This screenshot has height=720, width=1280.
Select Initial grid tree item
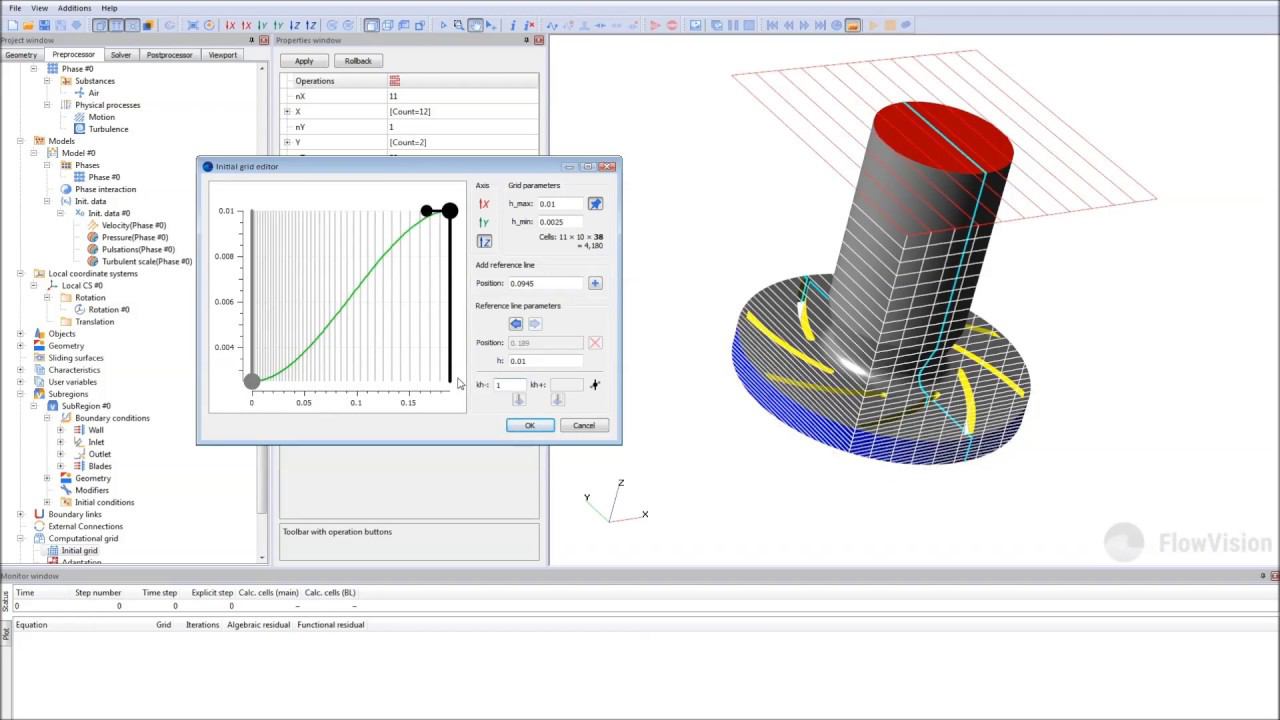pos(79,551)
